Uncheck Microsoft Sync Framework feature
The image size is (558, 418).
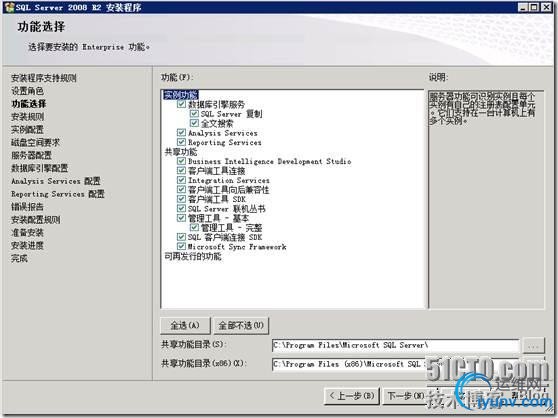click(x=181, y=246)
